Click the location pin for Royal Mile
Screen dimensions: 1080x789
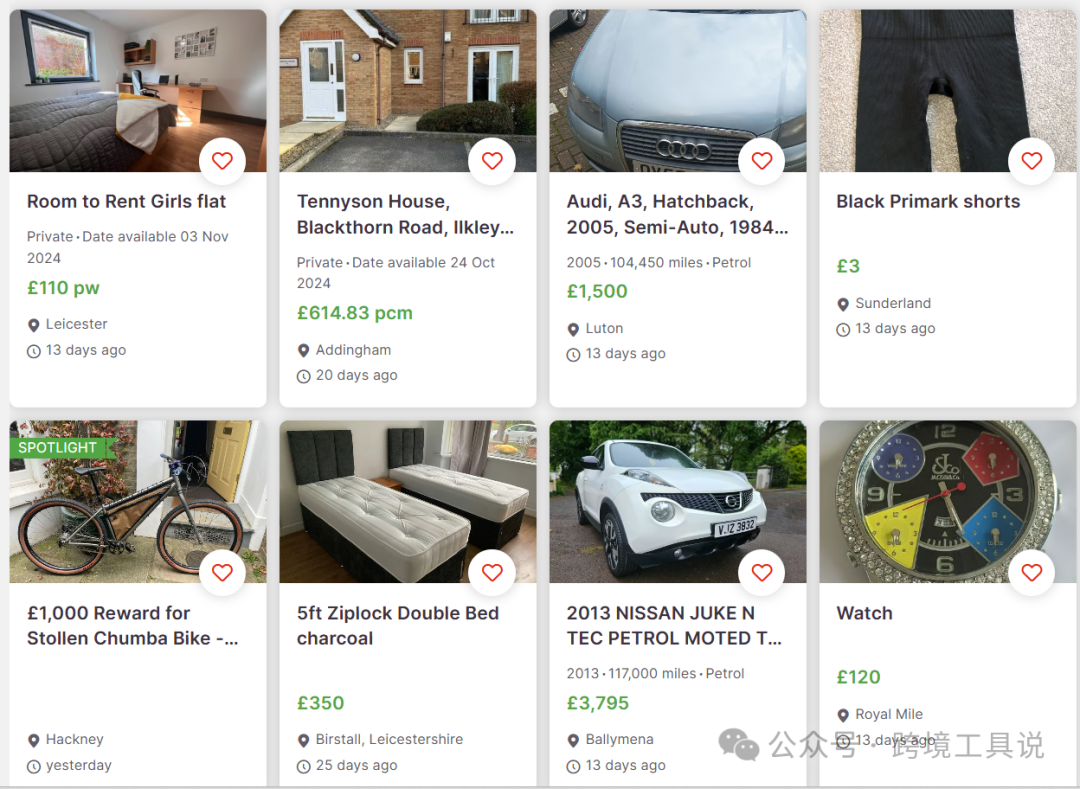point(842,714)
